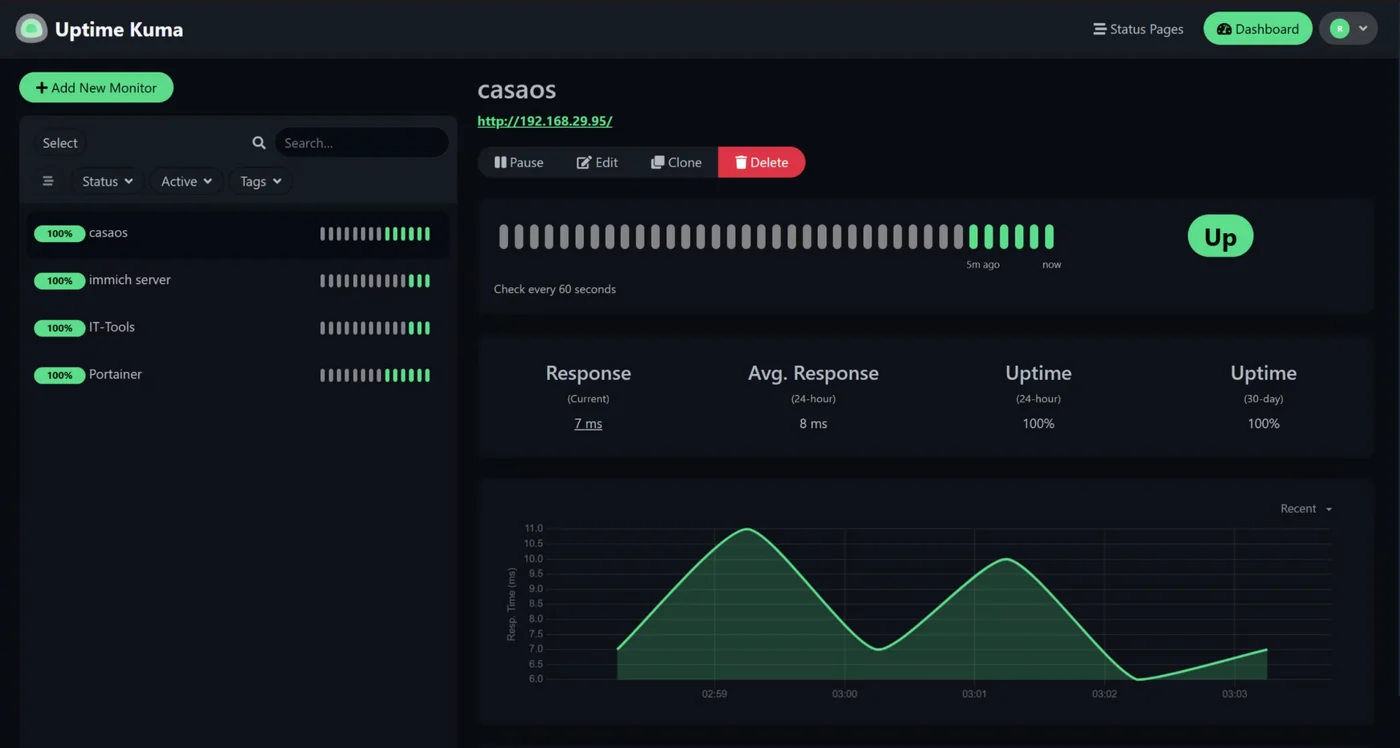Open Status Pages
This screenshot has width=1400, height=748.
click(1138, 29)
